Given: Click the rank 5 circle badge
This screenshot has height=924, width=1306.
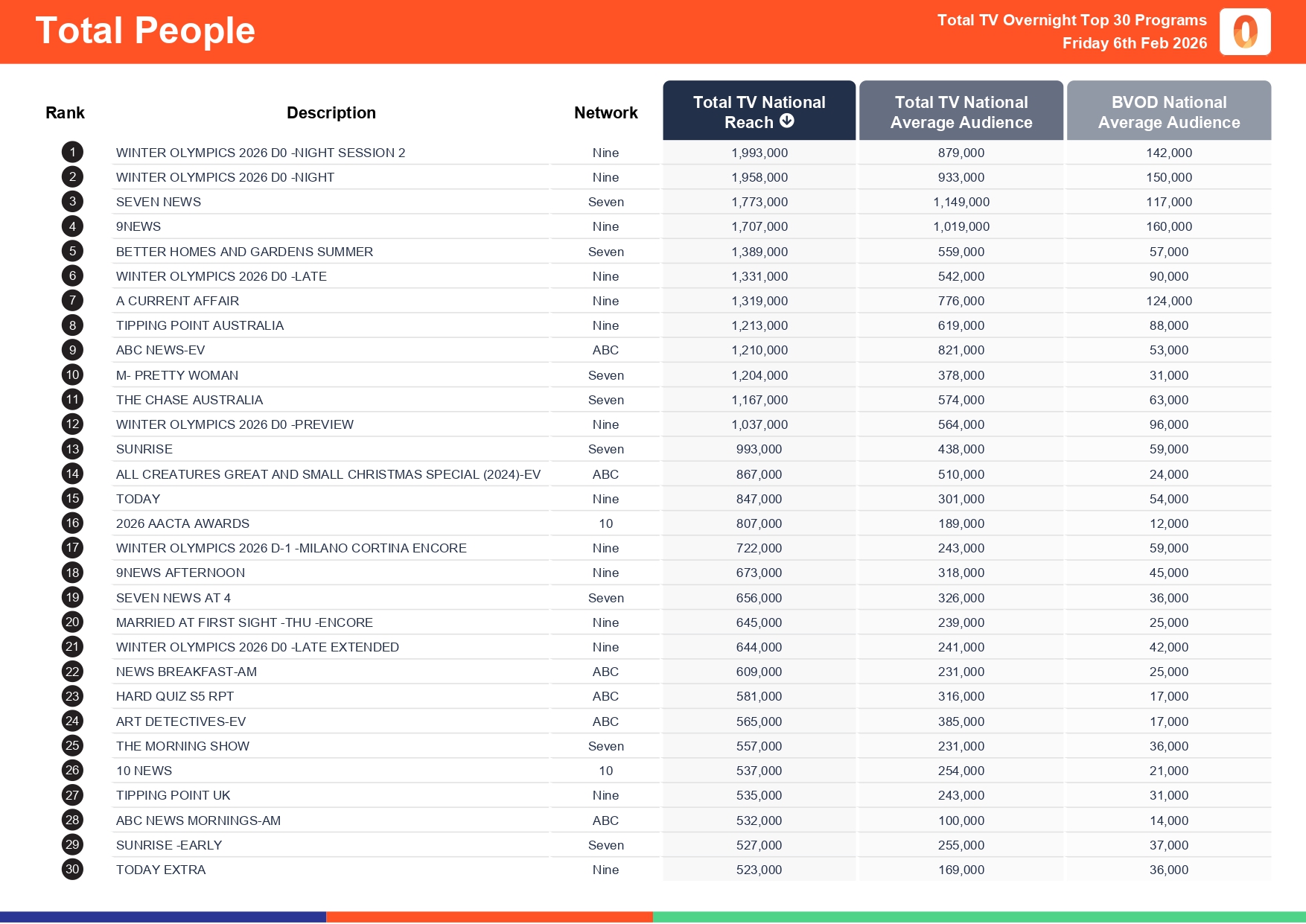Looking at the screenshot, I should pos(72,252).
